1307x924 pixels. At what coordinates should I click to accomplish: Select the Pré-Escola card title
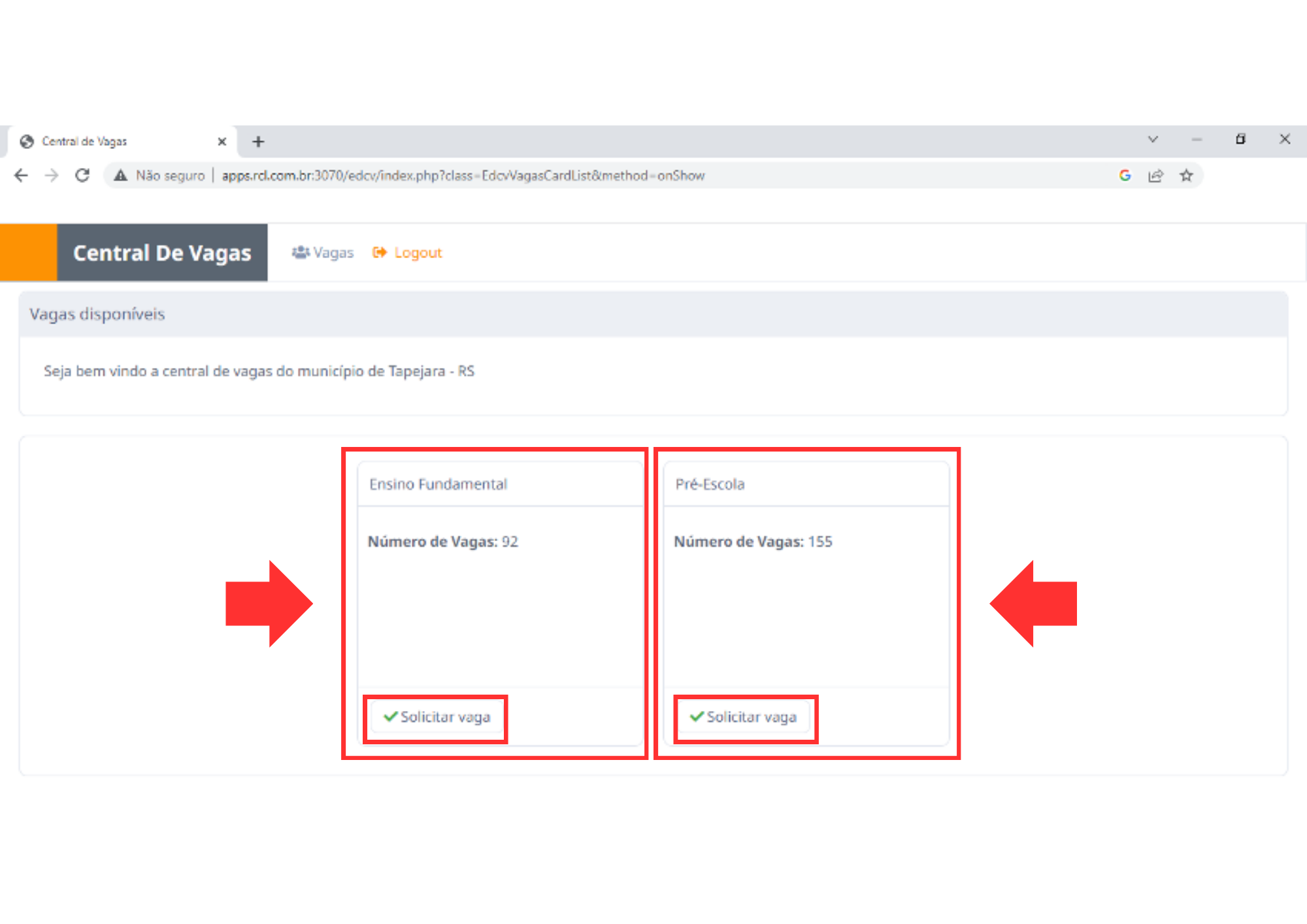tap(710, 484)
